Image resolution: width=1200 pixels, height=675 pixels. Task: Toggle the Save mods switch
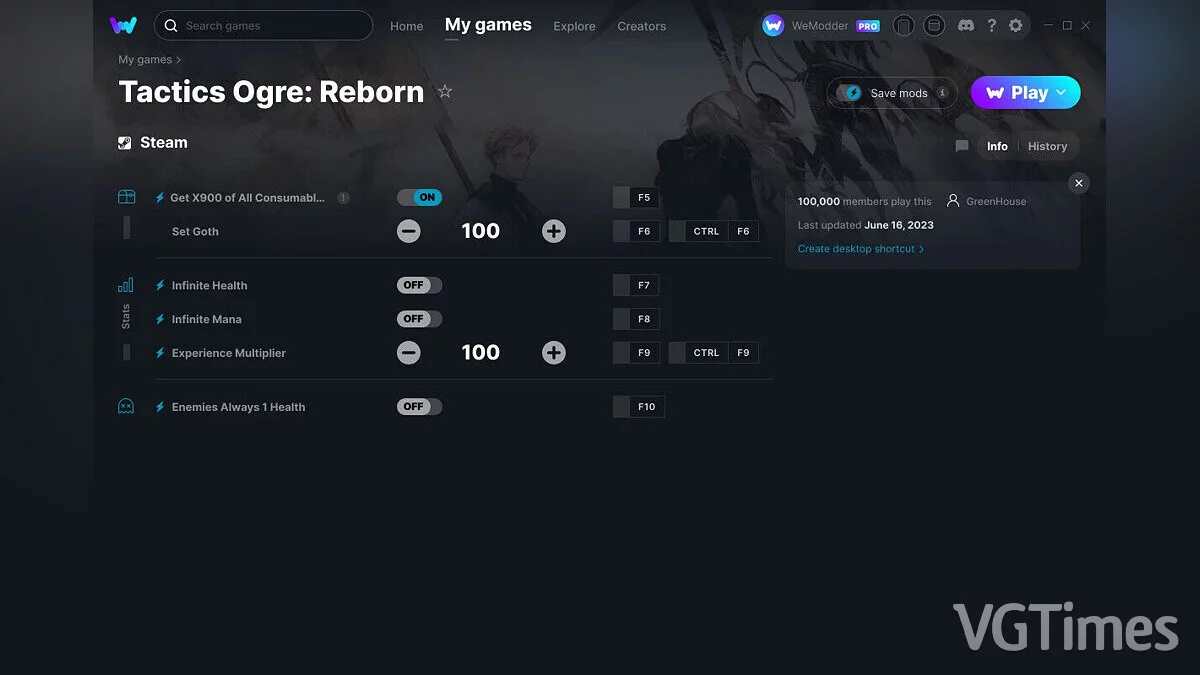[x=849, y=93]
